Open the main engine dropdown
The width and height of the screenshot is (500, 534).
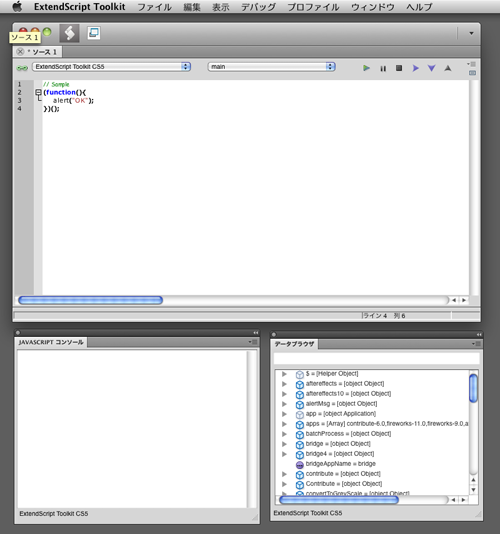[271, 66]
